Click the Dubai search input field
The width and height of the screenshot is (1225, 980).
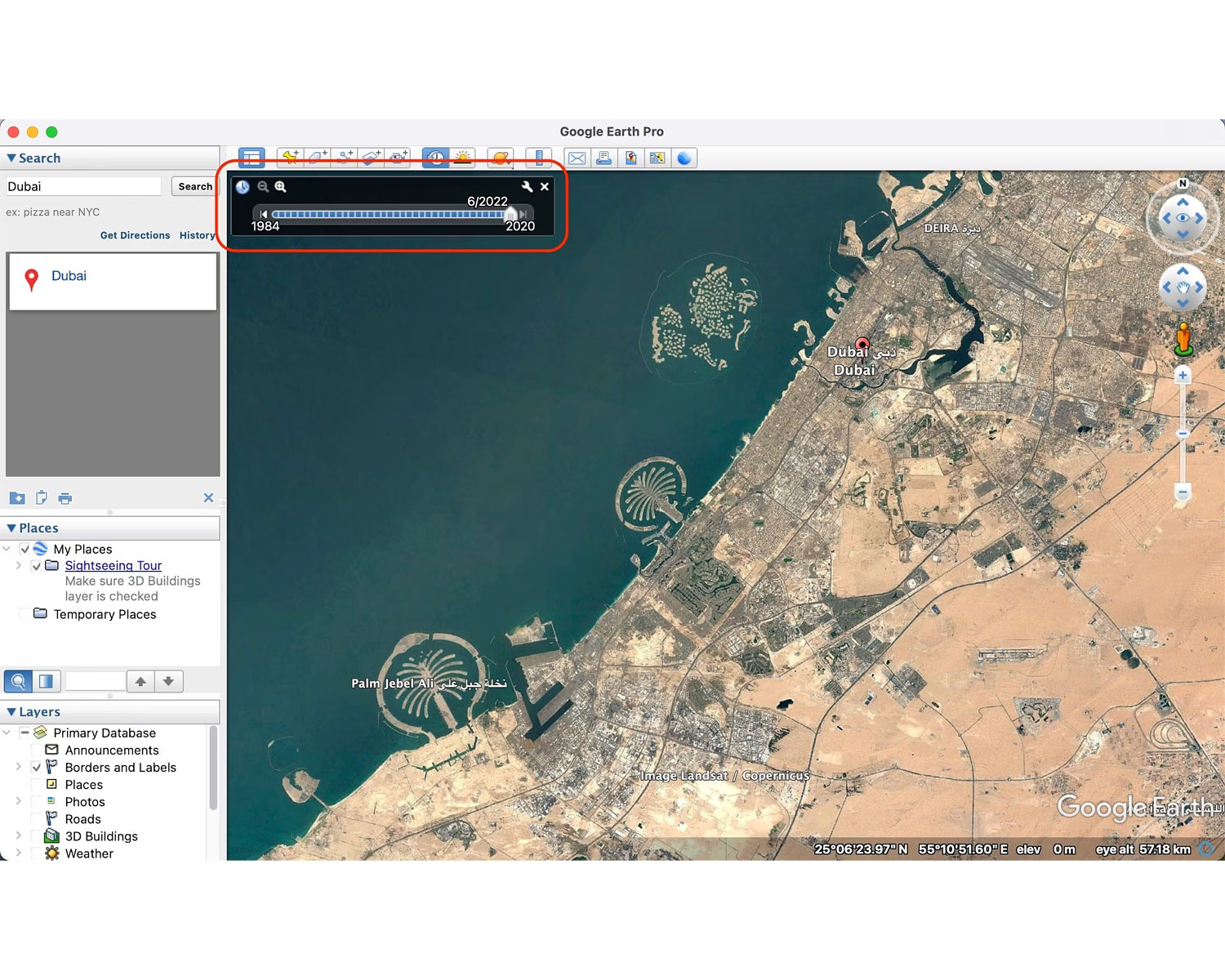click(83, 186)
